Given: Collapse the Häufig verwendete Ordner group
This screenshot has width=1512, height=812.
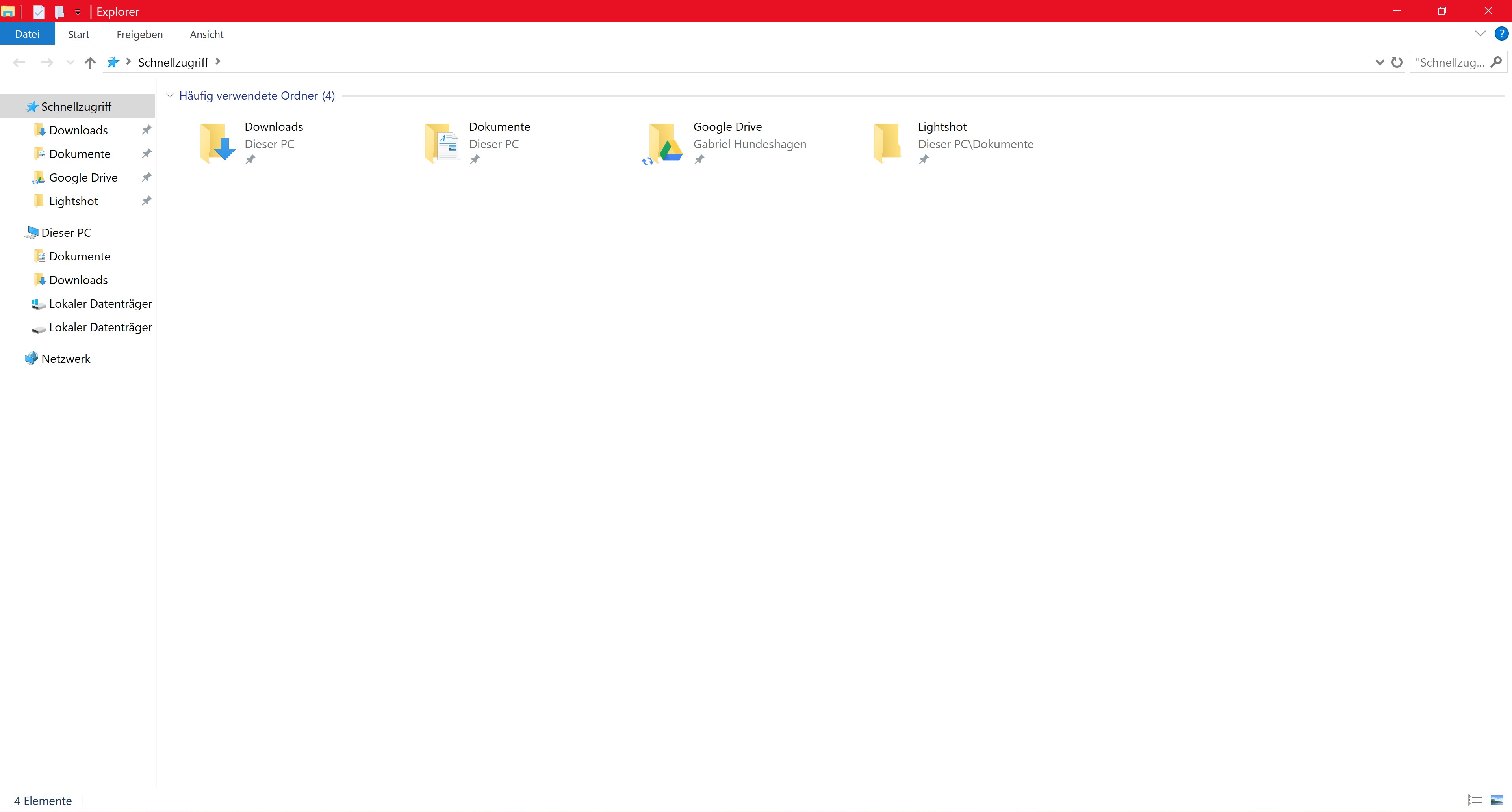Looking at the screenshot, I should click(170, 96).
